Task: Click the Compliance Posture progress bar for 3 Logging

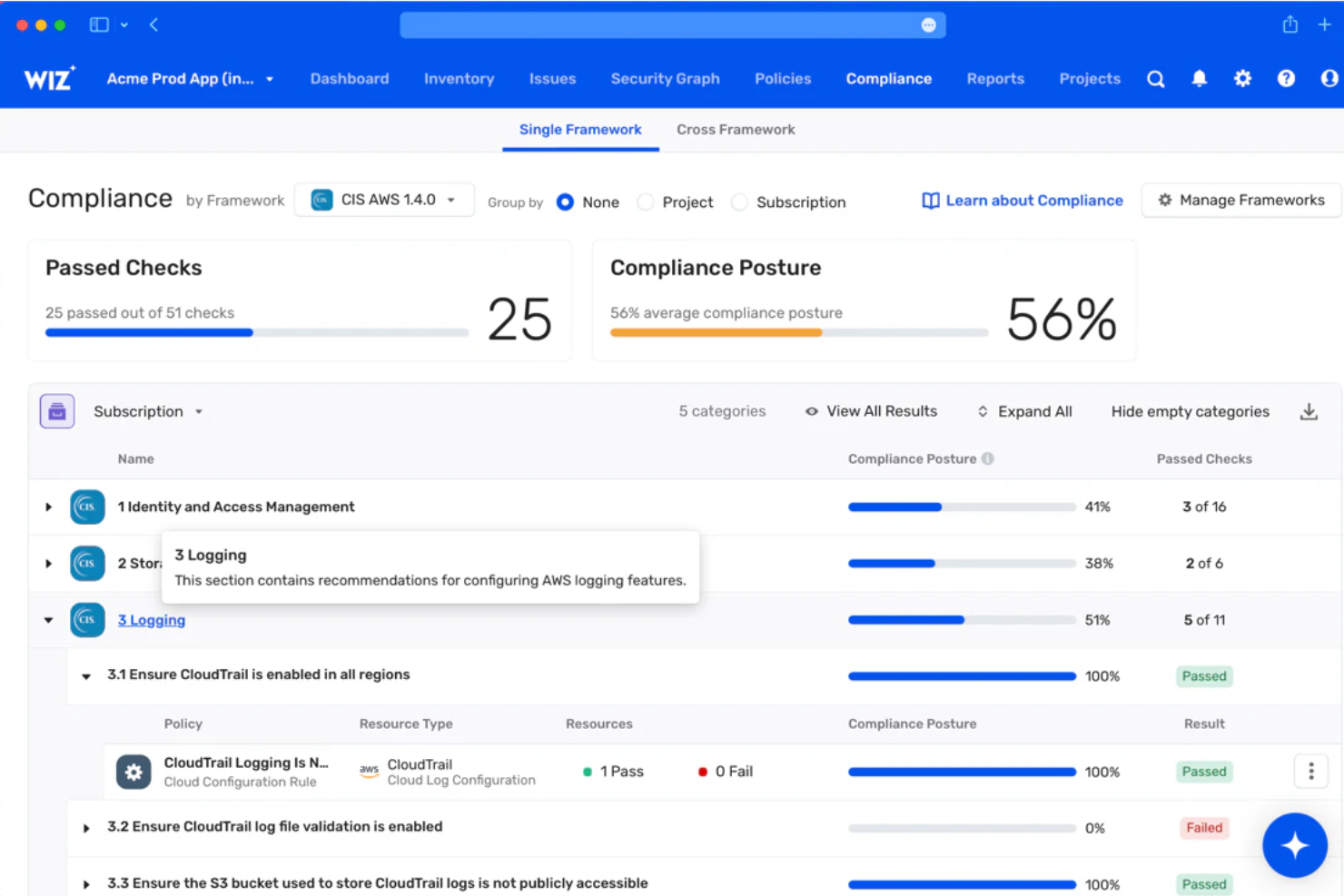Action: (x=960, y=620)
